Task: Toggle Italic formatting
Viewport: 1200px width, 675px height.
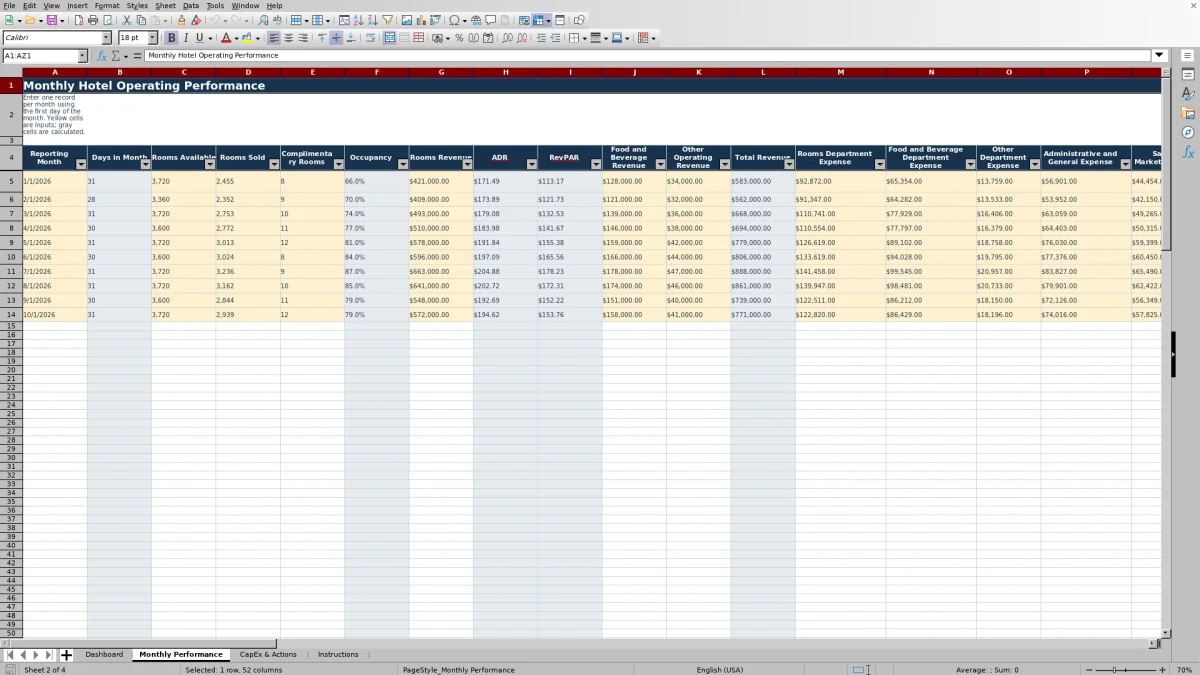Action: pos(185,38)
